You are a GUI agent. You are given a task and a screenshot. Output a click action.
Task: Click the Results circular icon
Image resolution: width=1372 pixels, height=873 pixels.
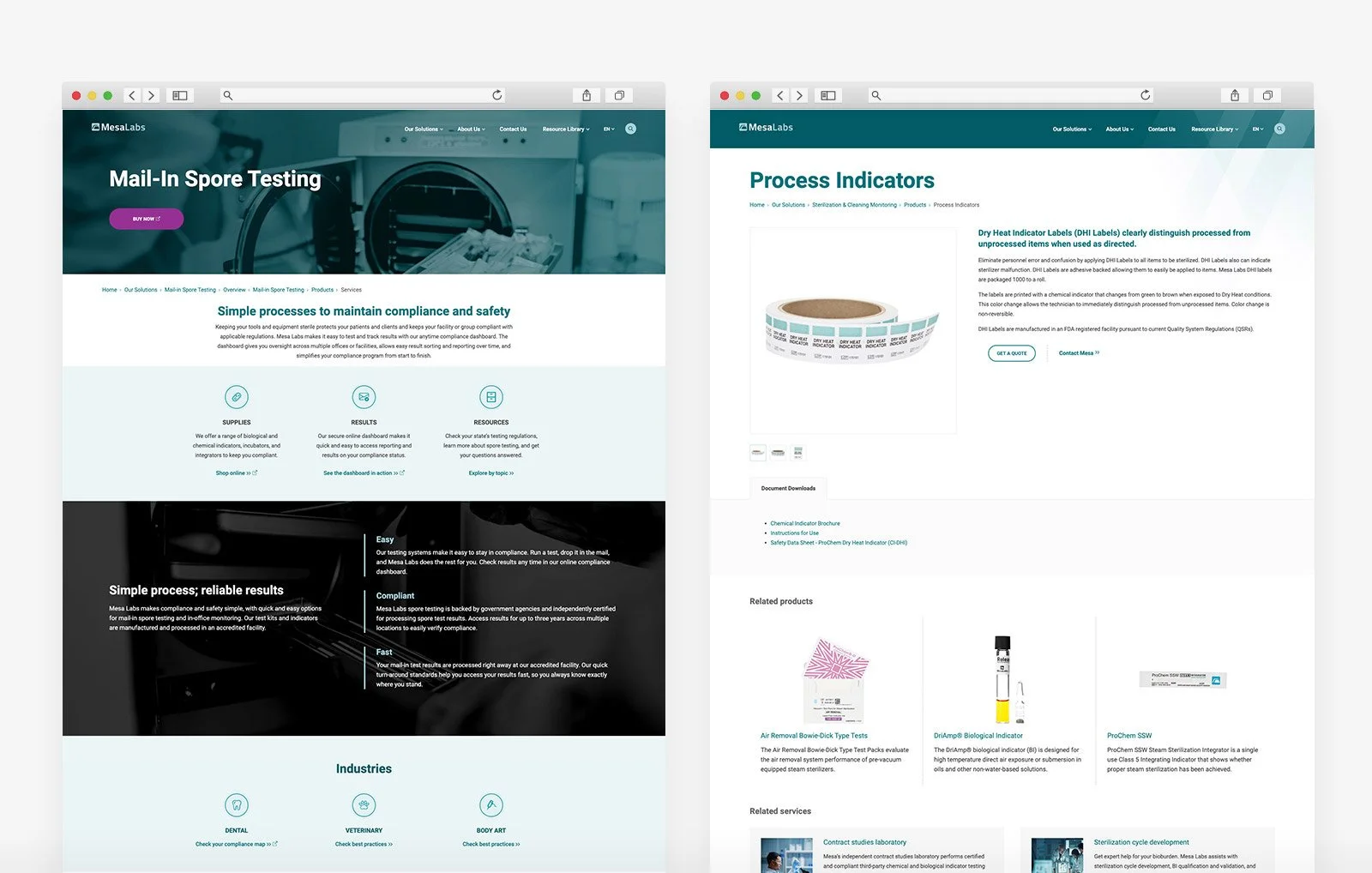364,397
